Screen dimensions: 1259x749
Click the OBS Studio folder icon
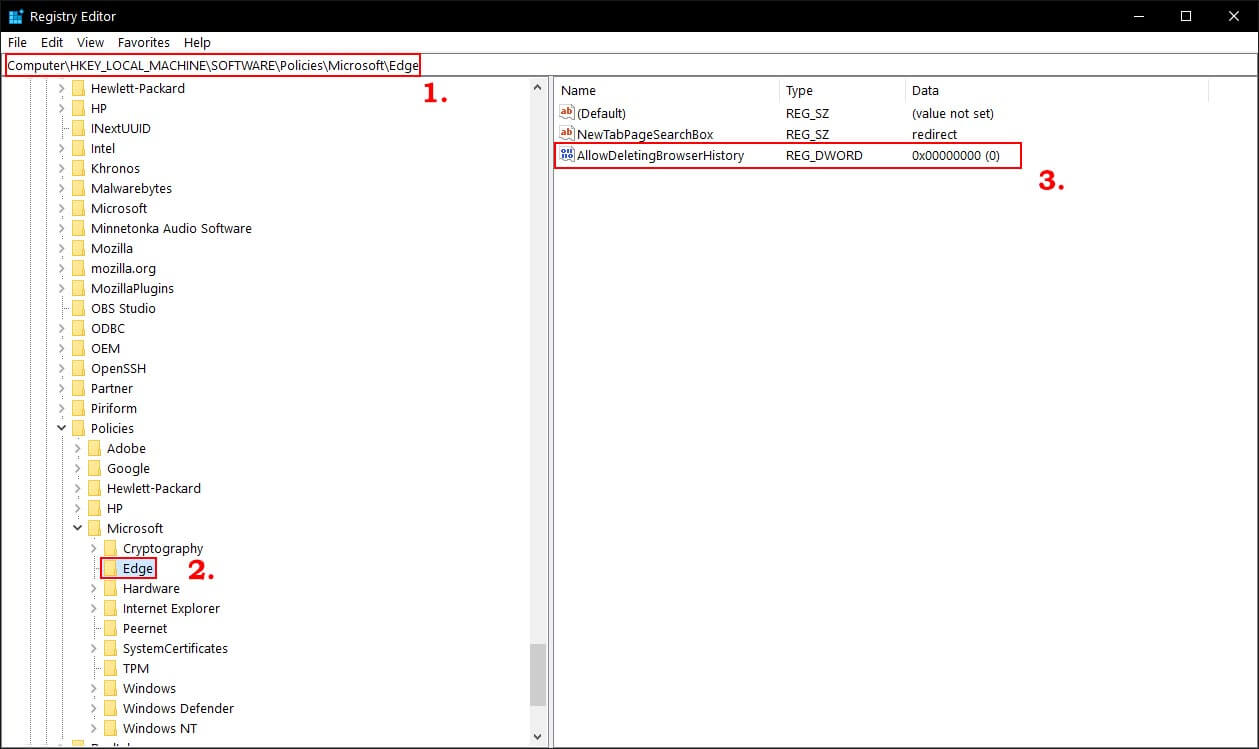[x=79, y=308]
